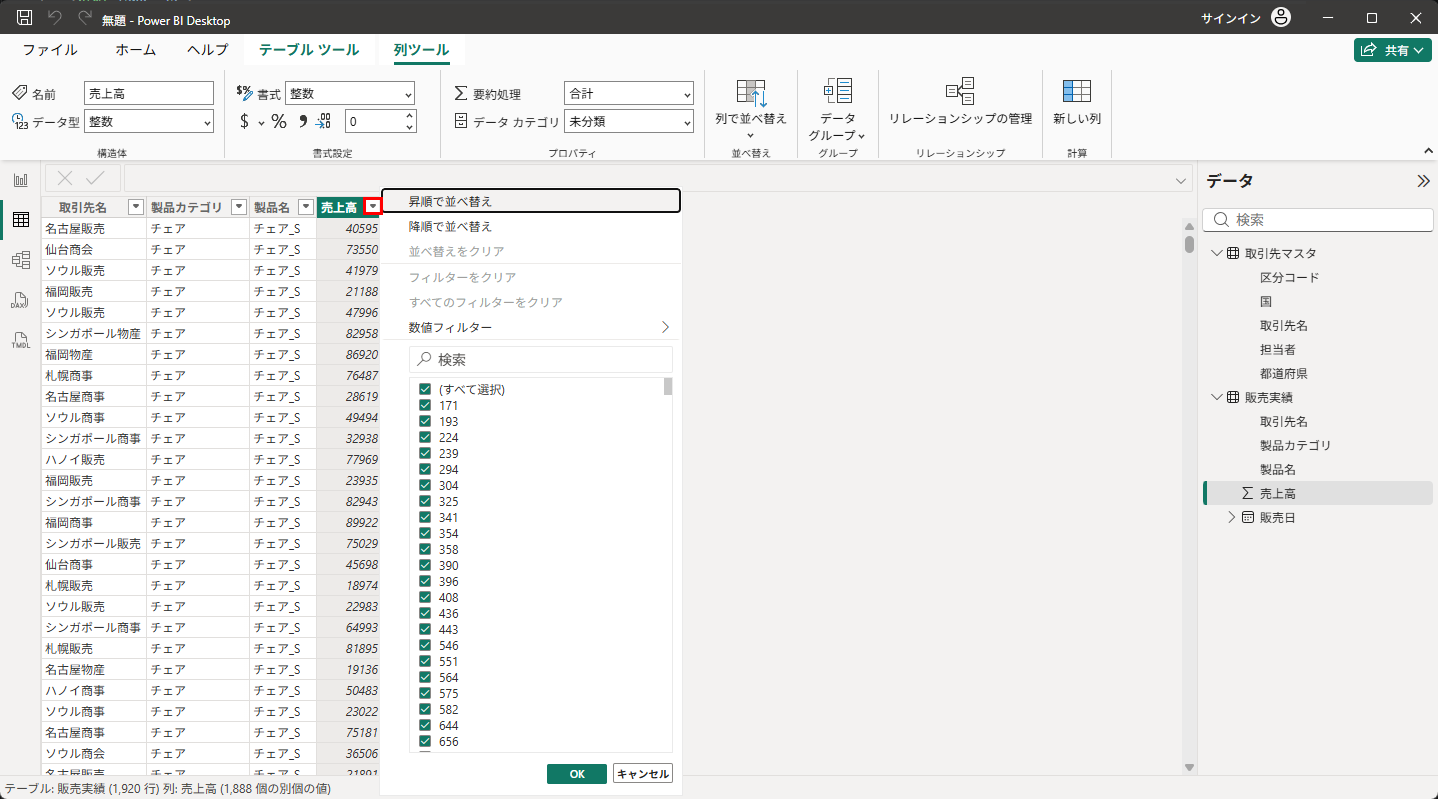Viewport: 1438px width, 799px height.
Task: Uncheck the 171 value checkbox
Action: [x=425, y=405]
